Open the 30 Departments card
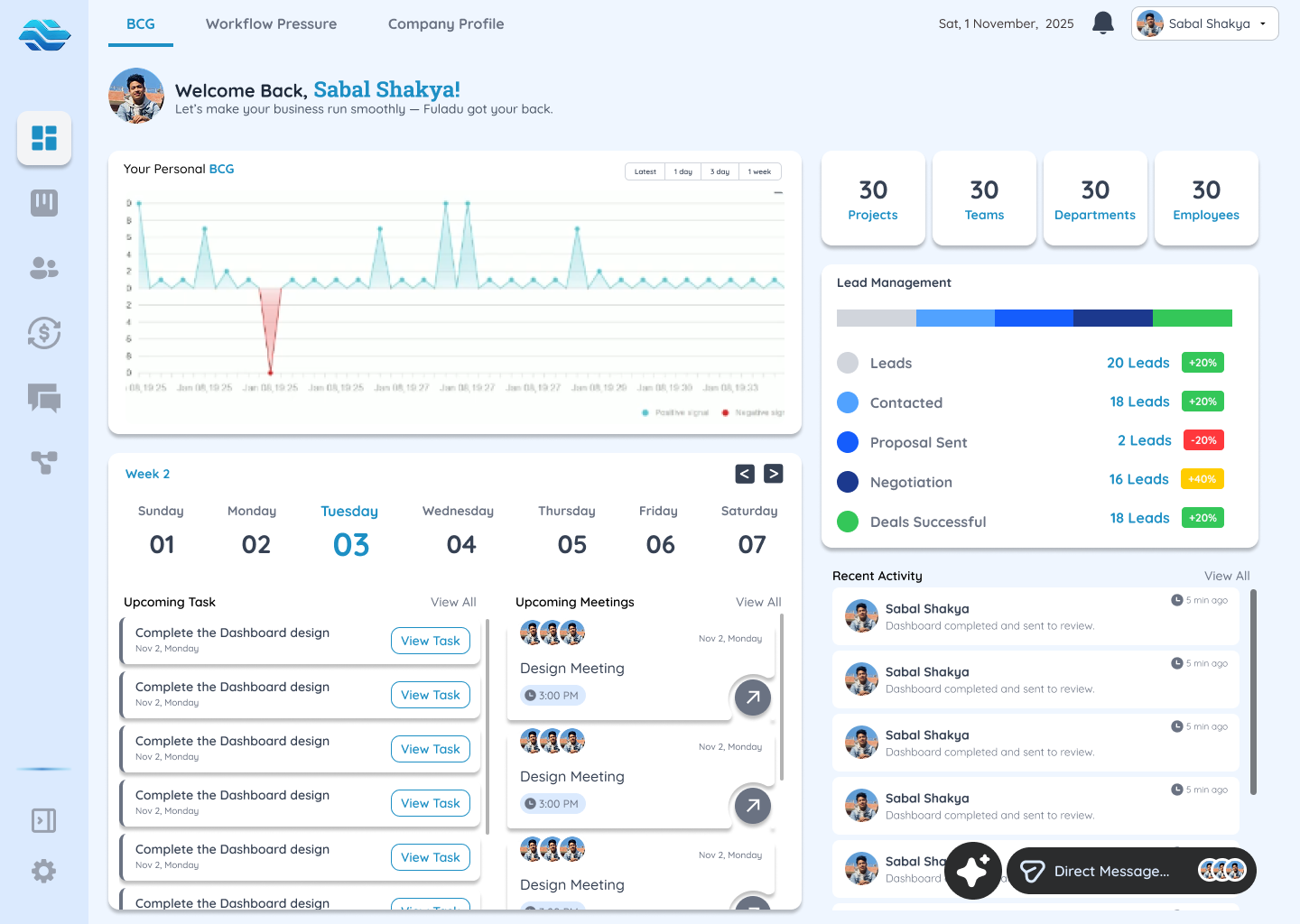 1095,199
